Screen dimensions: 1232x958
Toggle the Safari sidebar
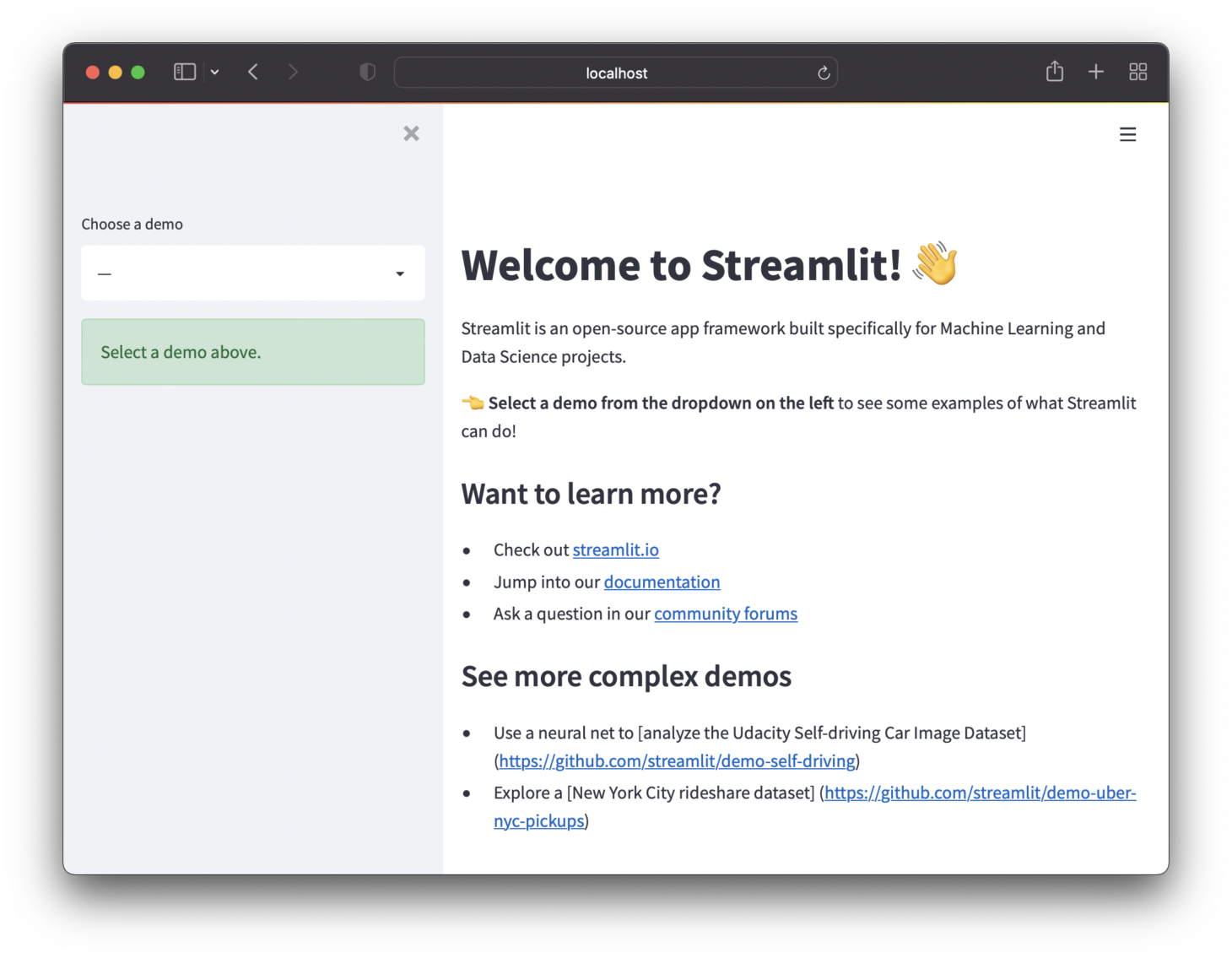click(184, 72)
